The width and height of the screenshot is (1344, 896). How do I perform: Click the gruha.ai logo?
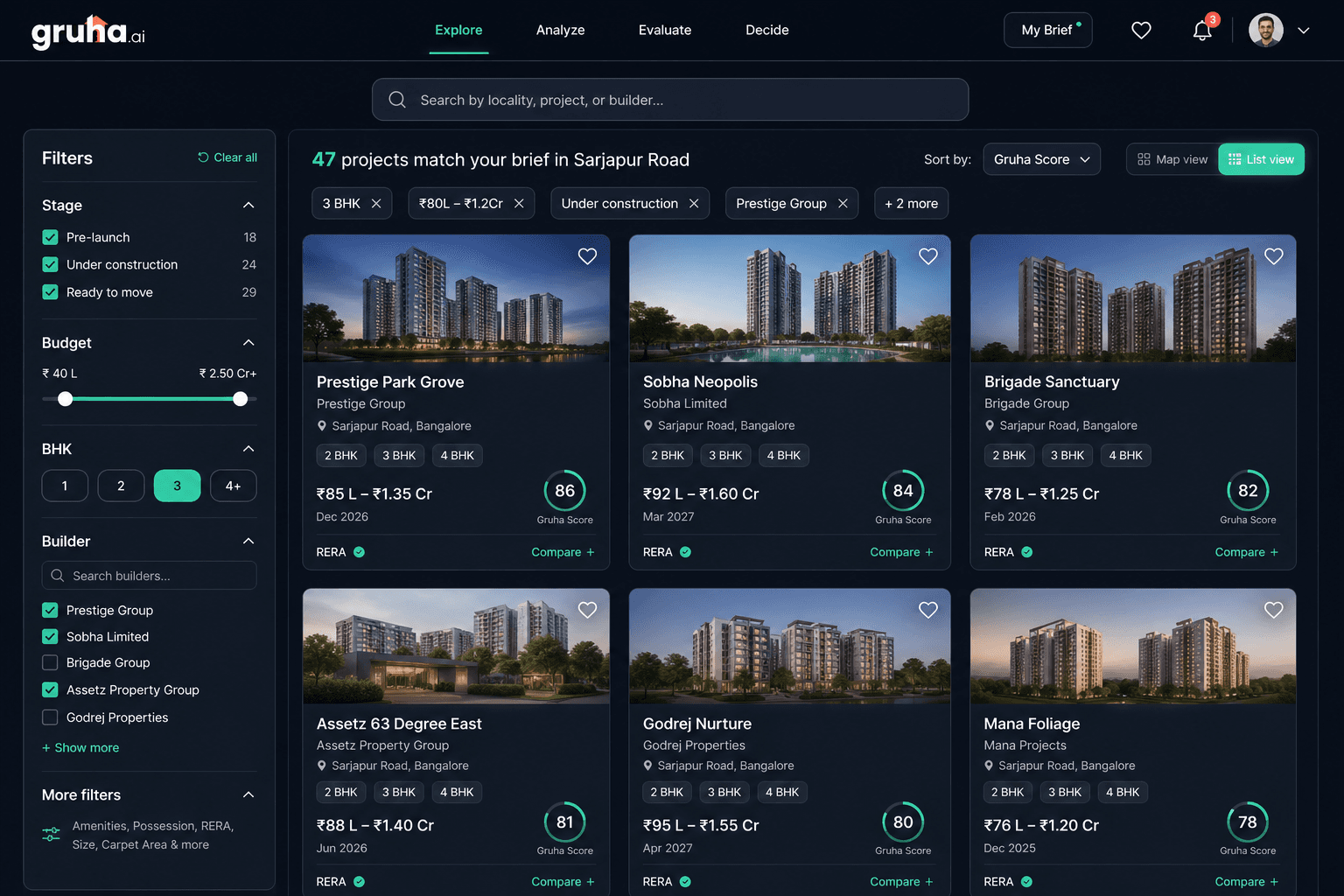tap(88, 32)
